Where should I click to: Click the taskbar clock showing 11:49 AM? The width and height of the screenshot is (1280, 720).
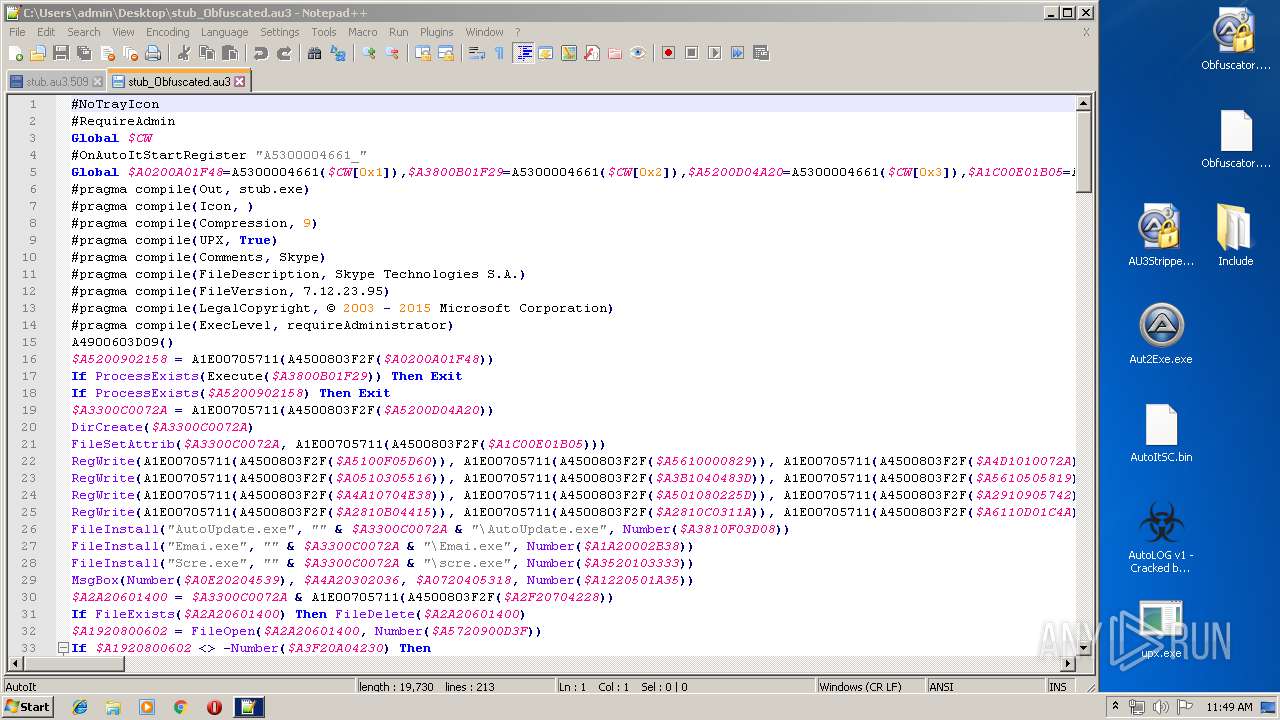click(1229, 707)
